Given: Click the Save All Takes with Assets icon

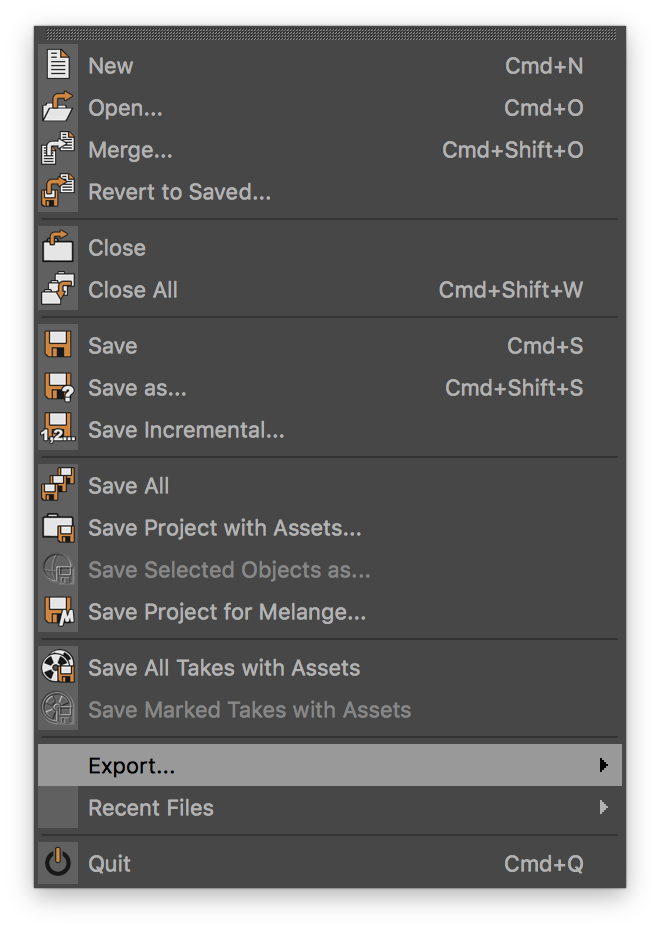Looking at the screenshot, I should click(58, 668).
